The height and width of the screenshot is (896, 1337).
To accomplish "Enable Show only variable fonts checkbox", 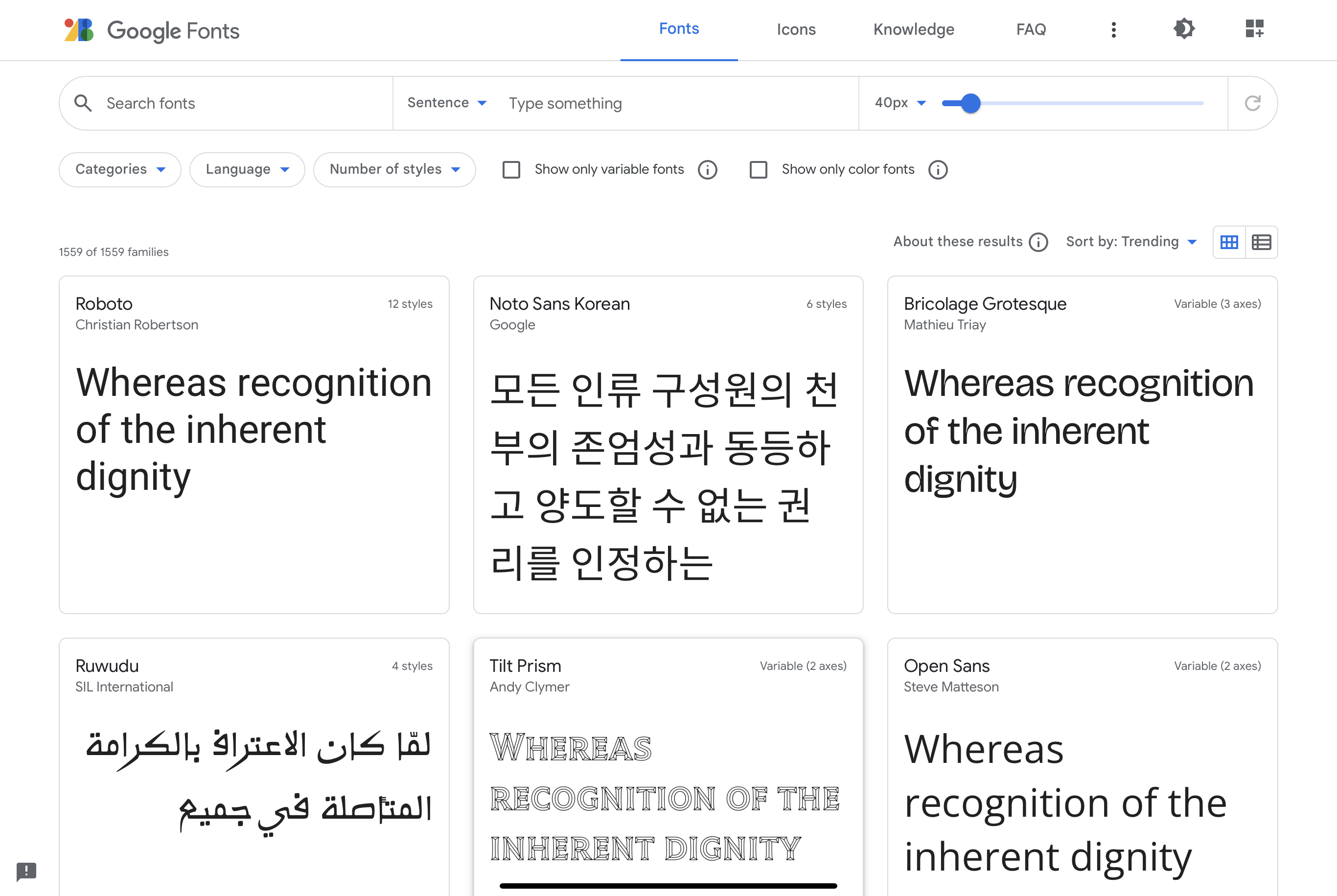I will 511,169.
